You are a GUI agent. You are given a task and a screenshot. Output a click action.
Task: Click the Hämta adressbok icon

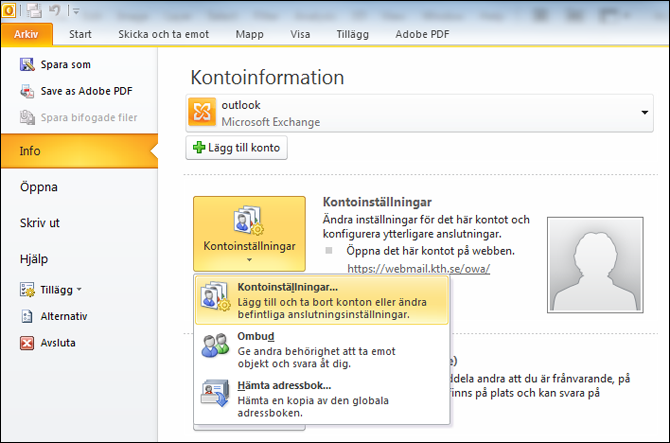(x=215, y=393)
